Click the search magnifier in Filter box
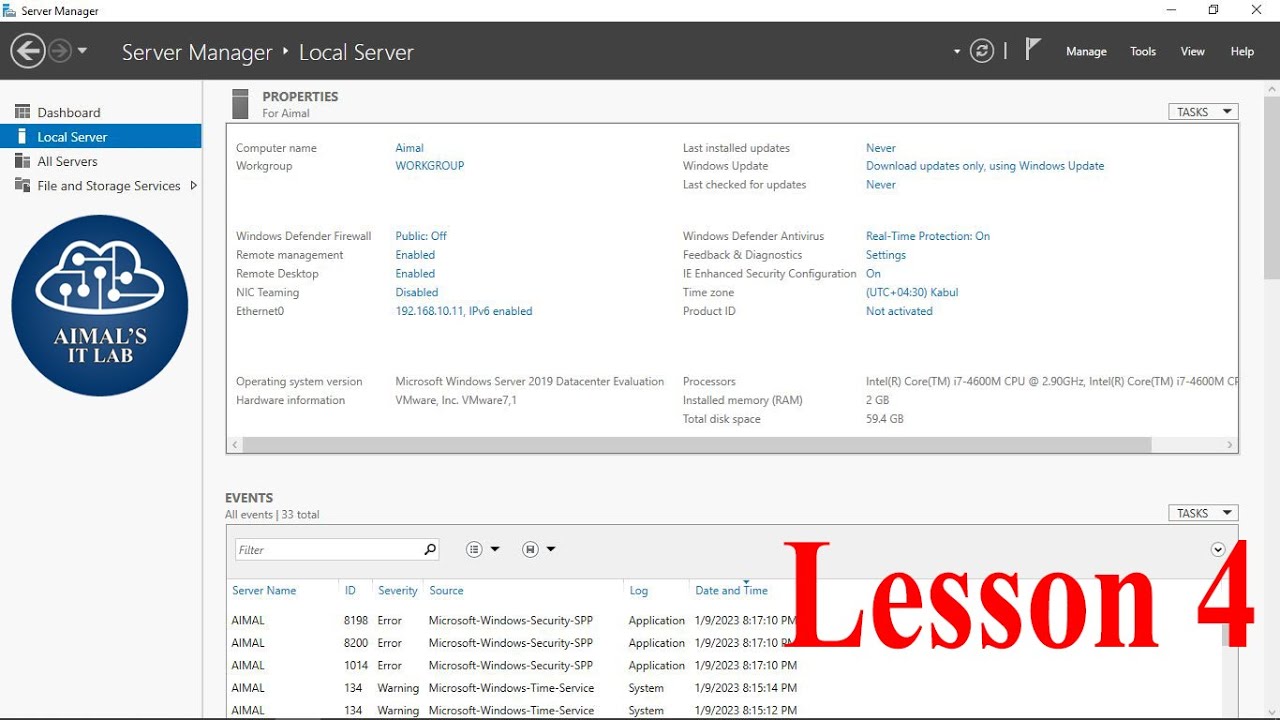The image size is (1280, 720). tap(430, 549)
